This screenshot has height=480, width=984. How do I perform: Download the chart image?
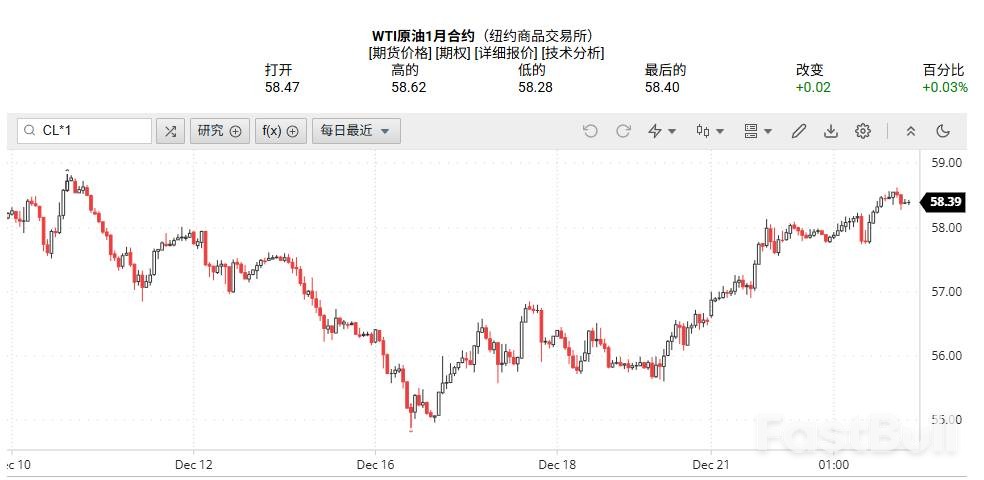click(830, 131)
